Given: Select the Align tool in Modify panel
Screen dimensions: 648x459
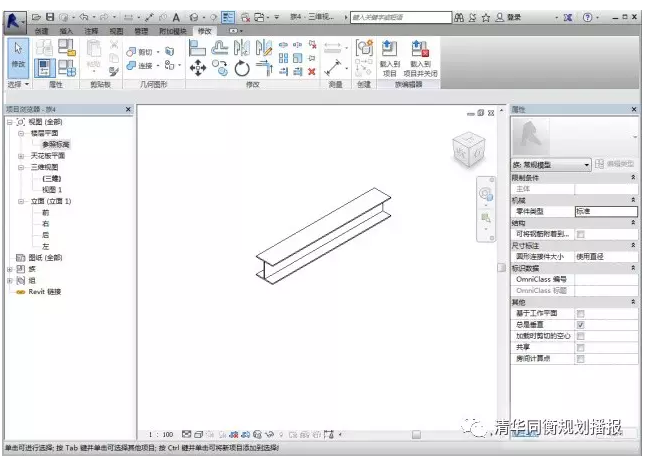Looking at the screenshot, I should point(197,48).
